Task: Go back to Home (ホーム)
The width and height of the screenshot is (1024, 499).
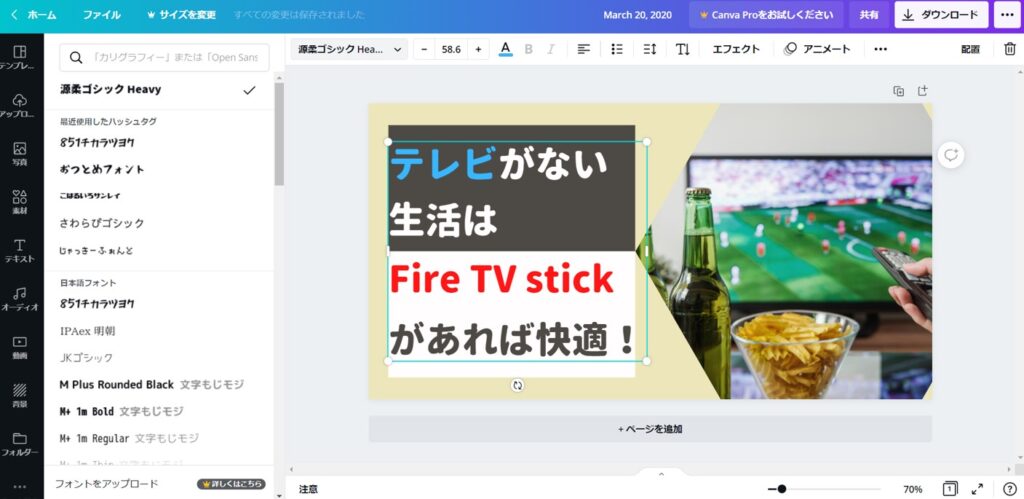Action: [34, 14]
